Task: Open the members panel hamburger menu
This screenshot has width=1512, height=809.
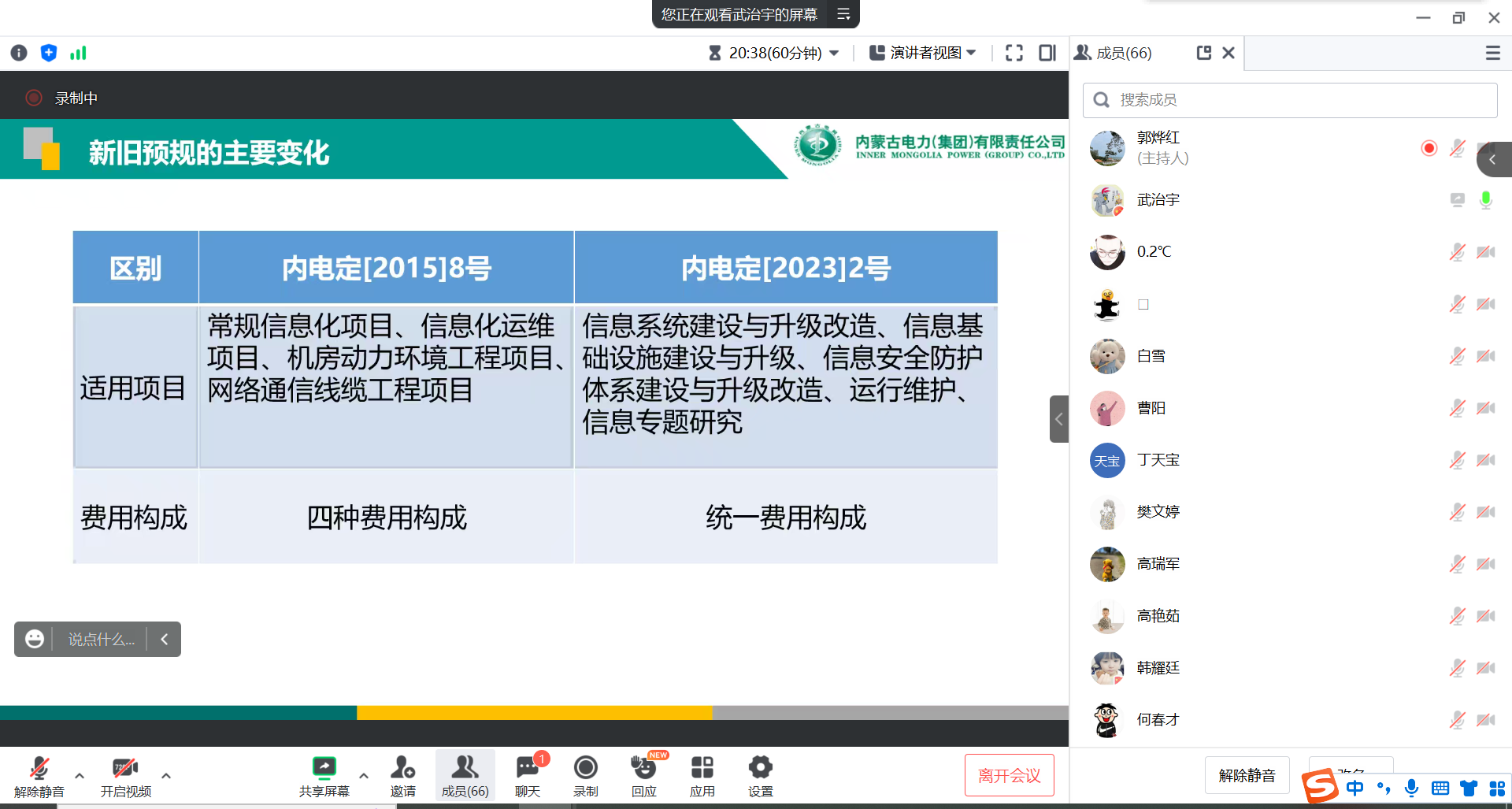Action: 1492,53
